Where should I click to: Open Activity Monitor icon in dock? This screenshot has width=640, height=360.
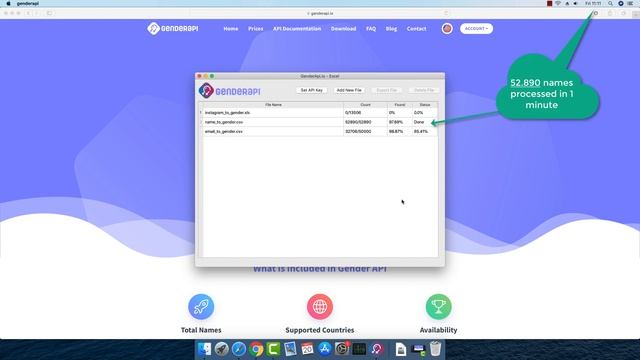click(x=359, y=349)
